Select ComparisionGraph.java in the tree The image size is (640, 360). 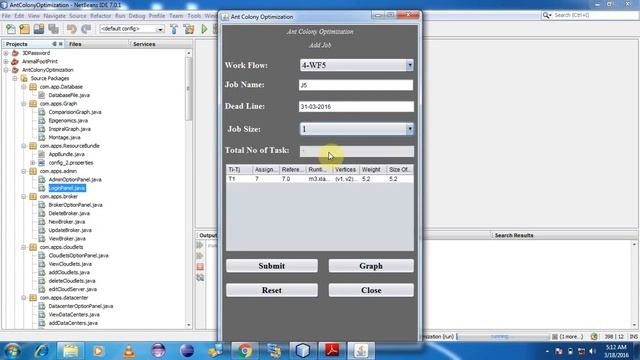coord(75,112)
